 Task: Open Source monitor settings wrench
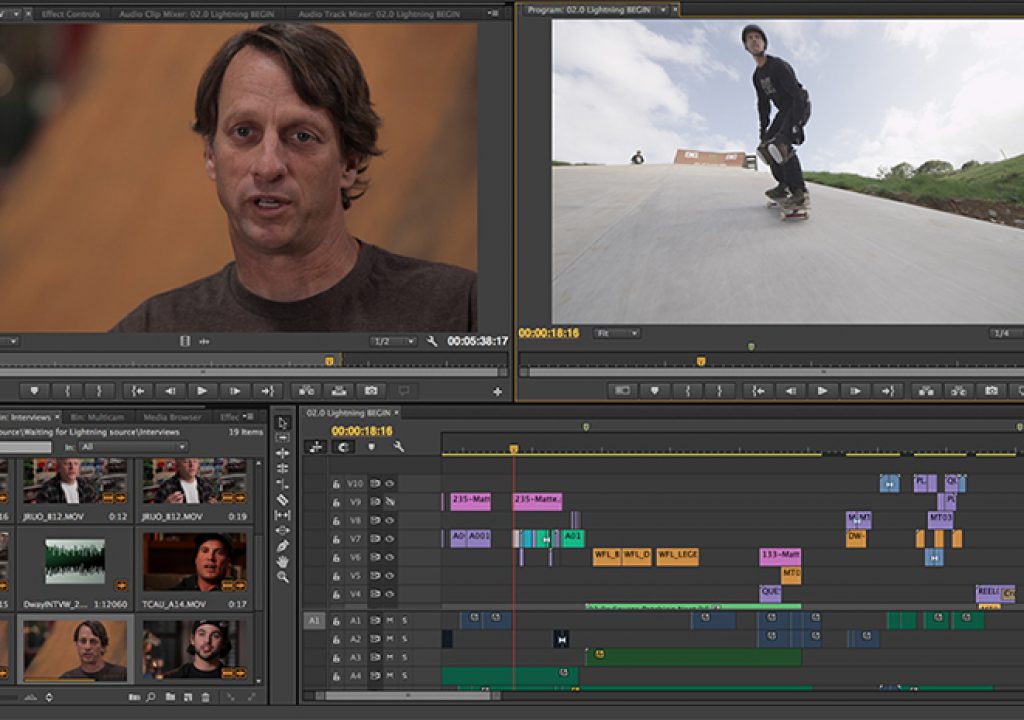click(x=432, y=341)
